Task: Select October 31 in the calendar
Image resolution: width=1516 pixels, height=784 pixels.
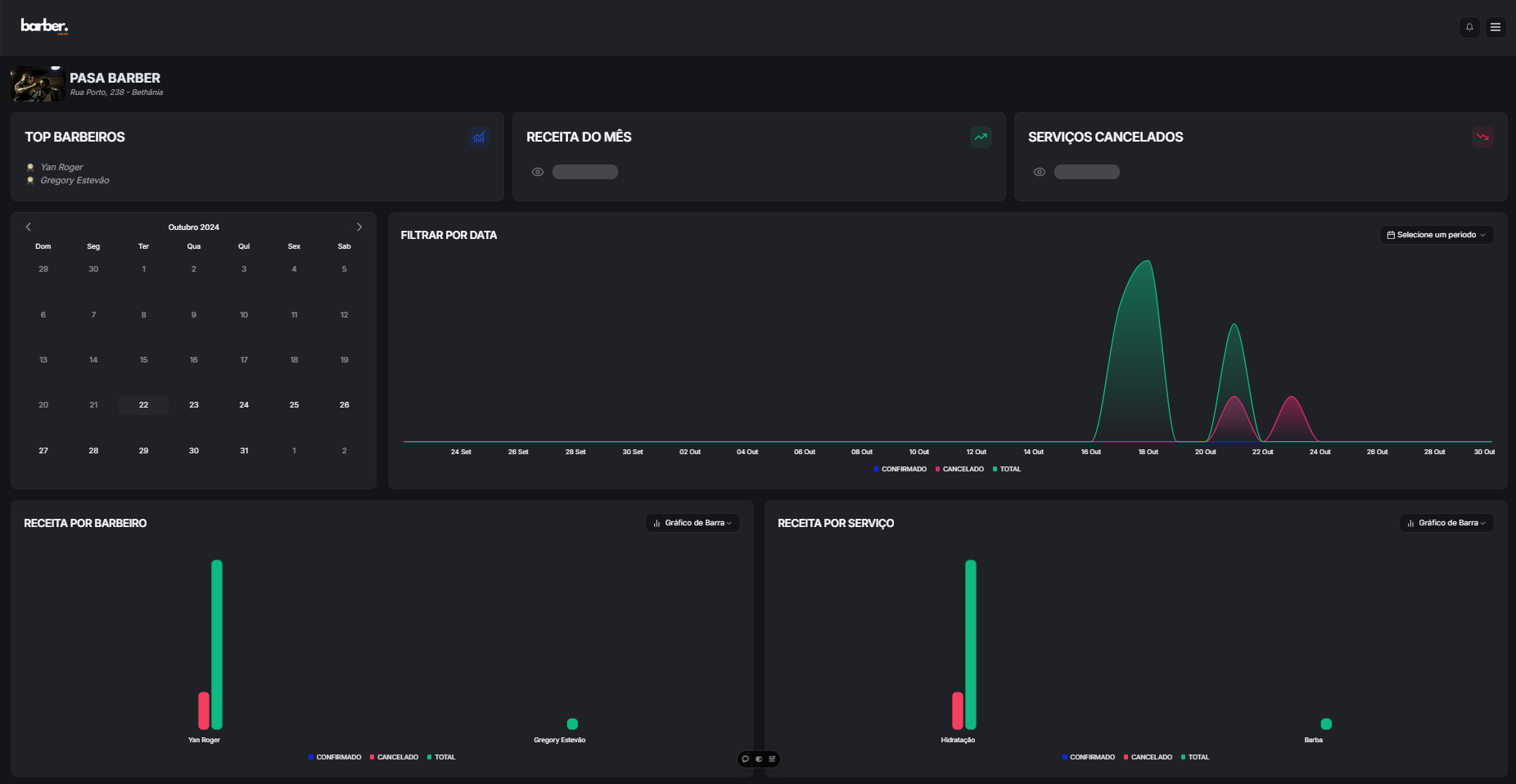Action: pyautogui.click(x=244, y=451)
